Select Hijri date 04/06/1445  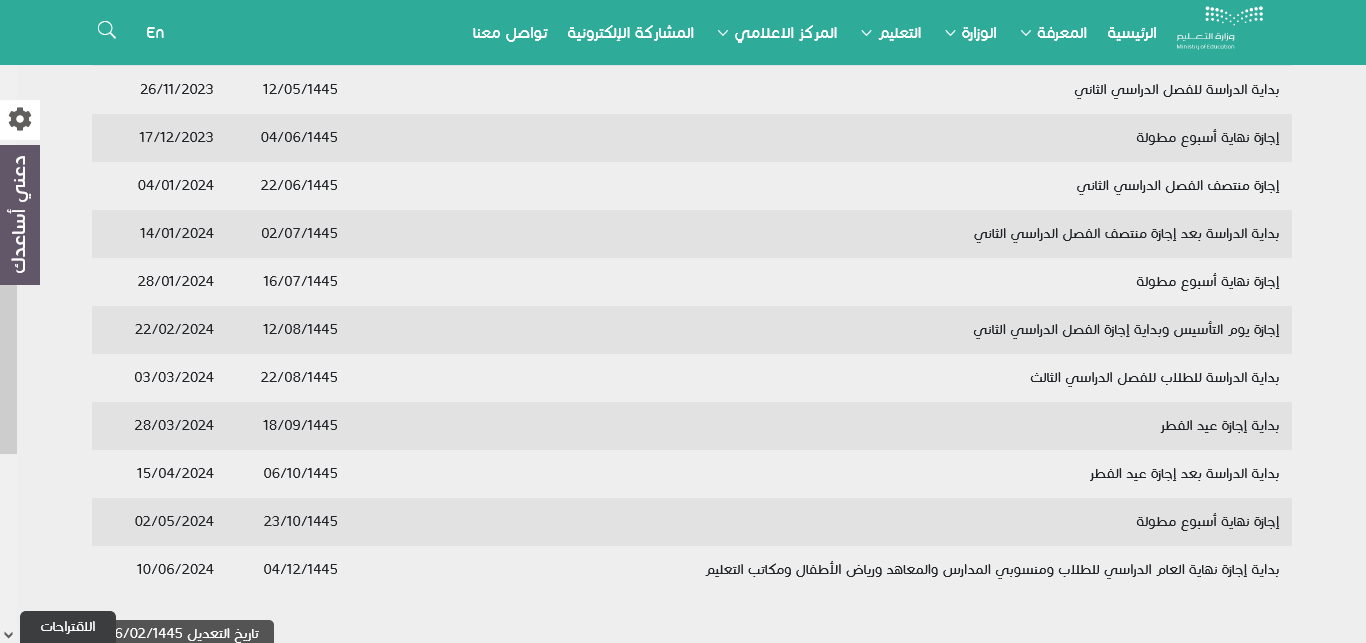pos(300,137)
